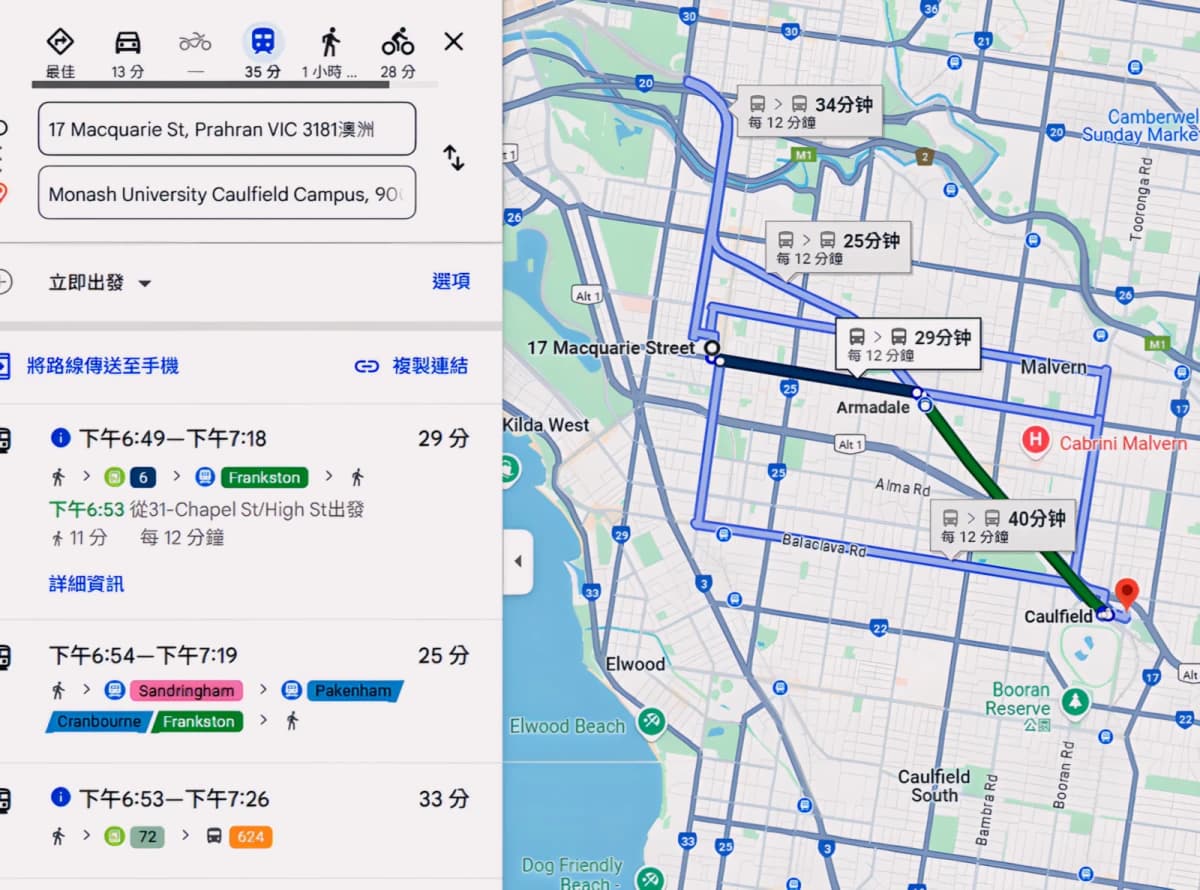Click the green Frankston line badge in the first route
Viewport: 1200px width, 890px height.
265,477
